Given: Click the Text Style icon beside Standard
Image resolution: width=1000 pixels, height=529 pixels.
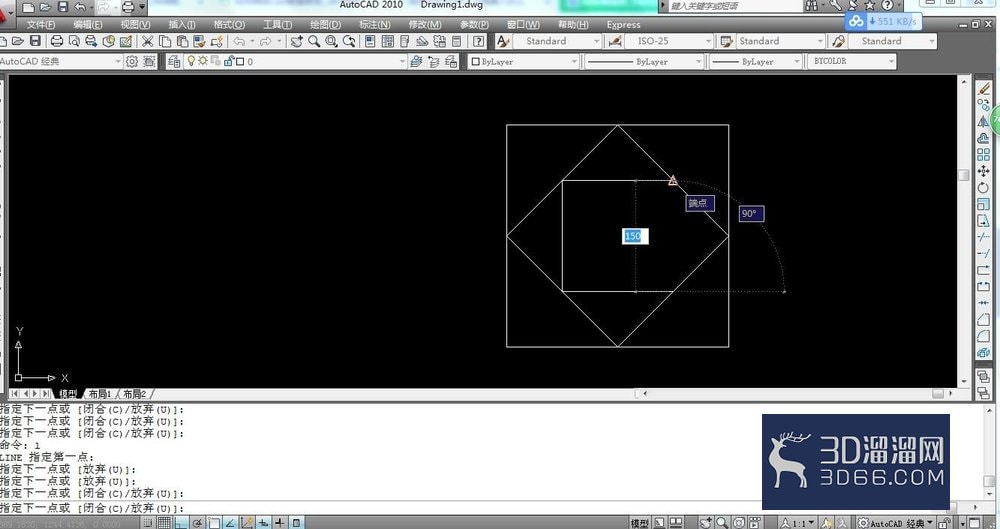Looking at the screenshot, I should (x=503, y=41).
